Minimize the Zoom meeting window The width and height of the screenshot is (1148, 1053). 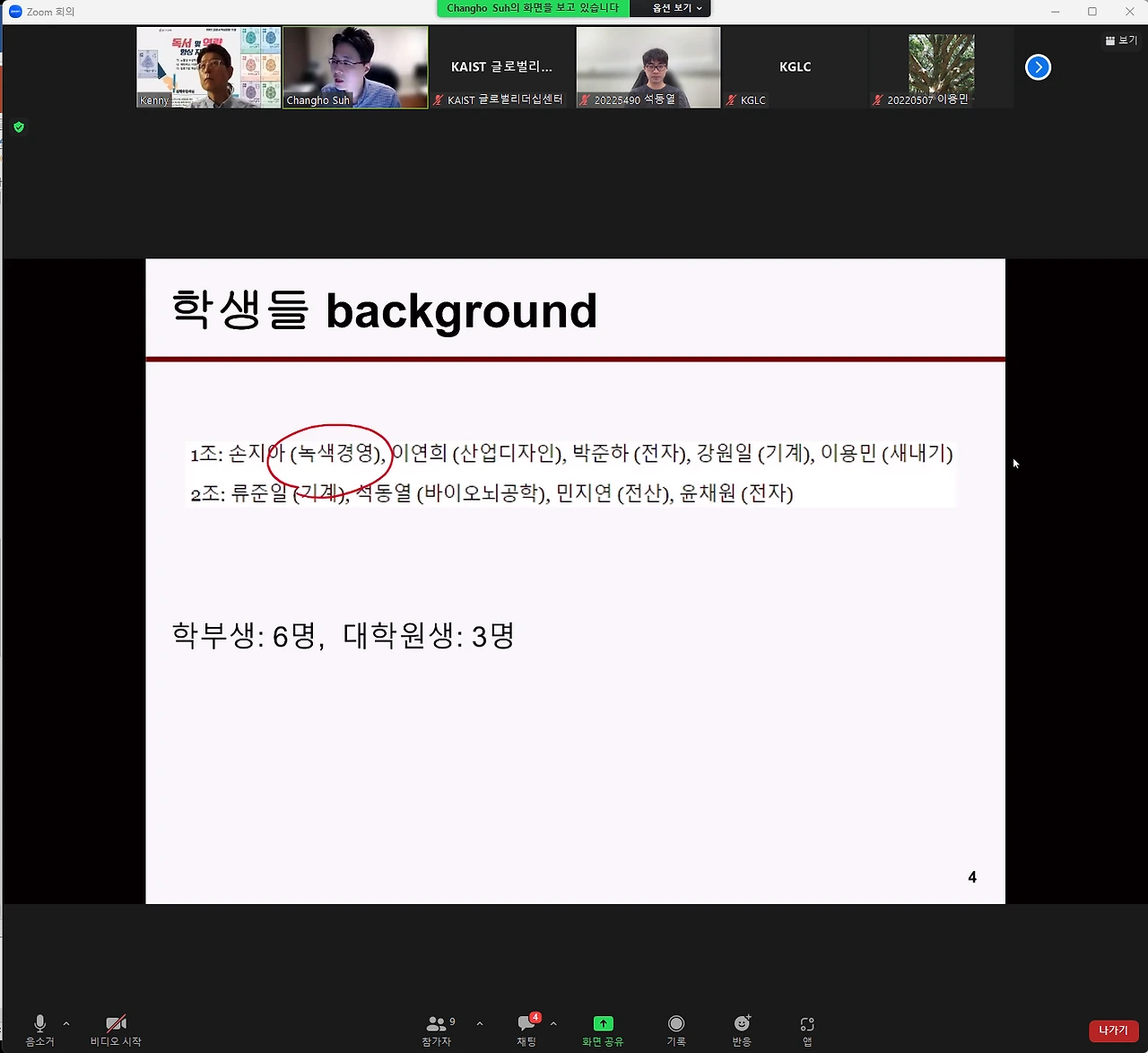click(x=1056, y=12)
